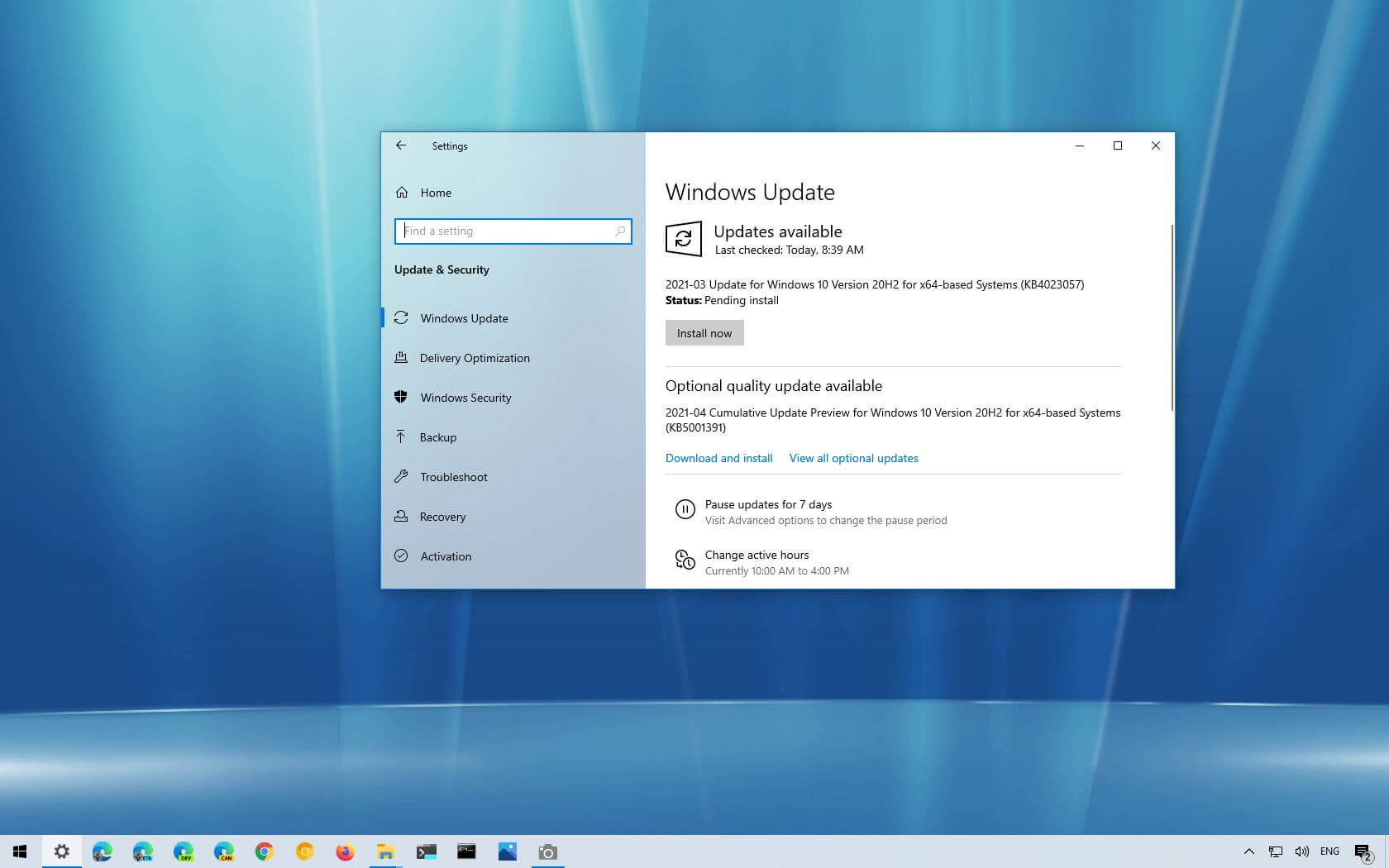Open Edge Canary from taskbar
1389x868 pixels.
click(x=223, y=851)
